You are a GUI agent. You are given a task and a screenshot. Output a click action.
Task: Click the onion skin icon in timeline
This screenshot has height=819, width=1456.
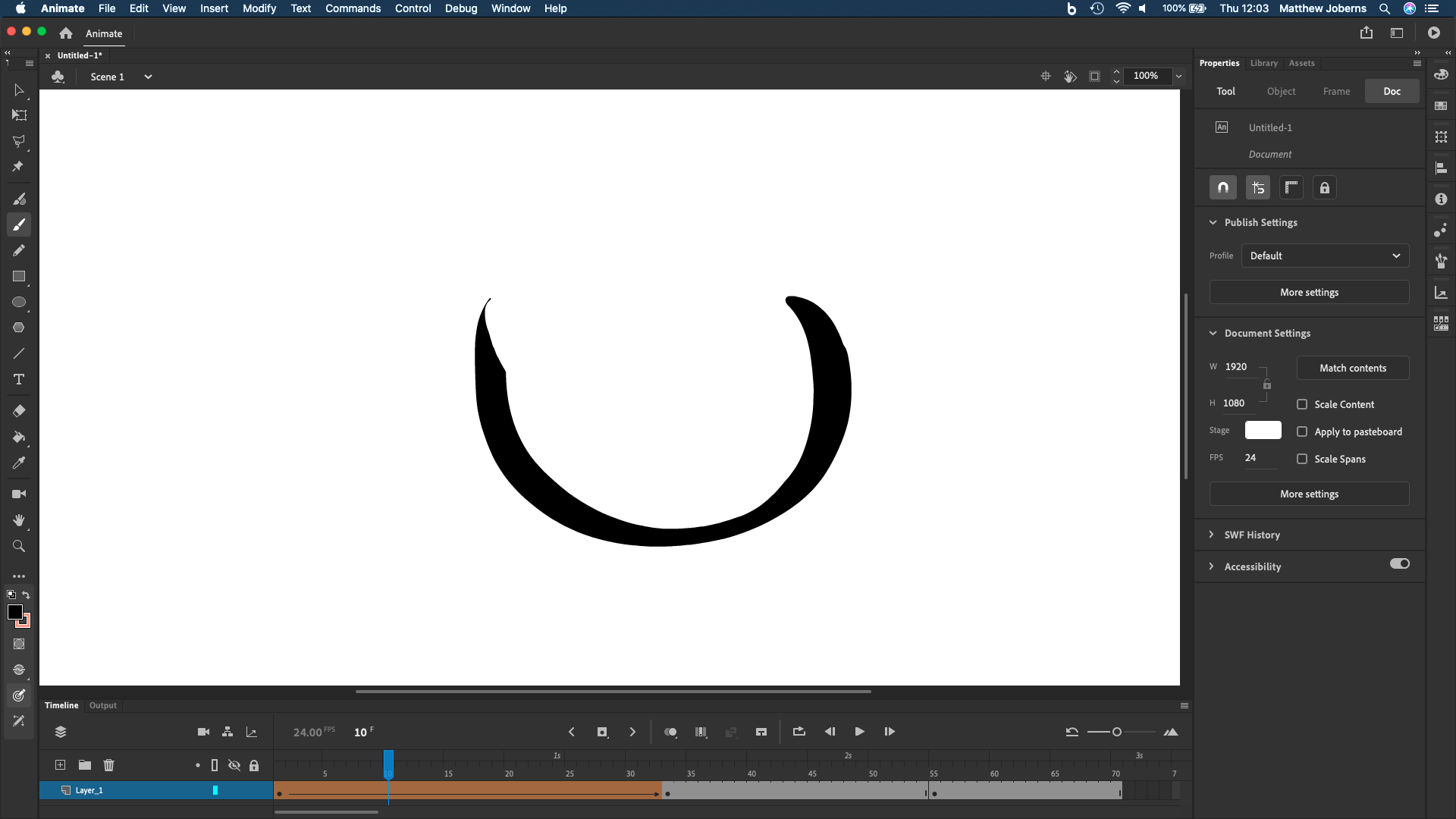(670, 732)
